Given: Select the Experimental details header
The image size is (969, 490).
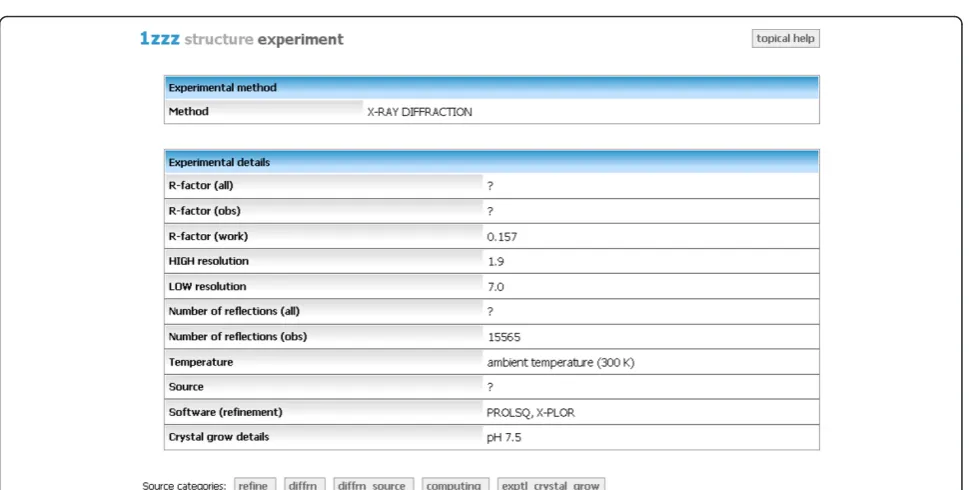Looking at the screenshot, I should pos(492,163).
